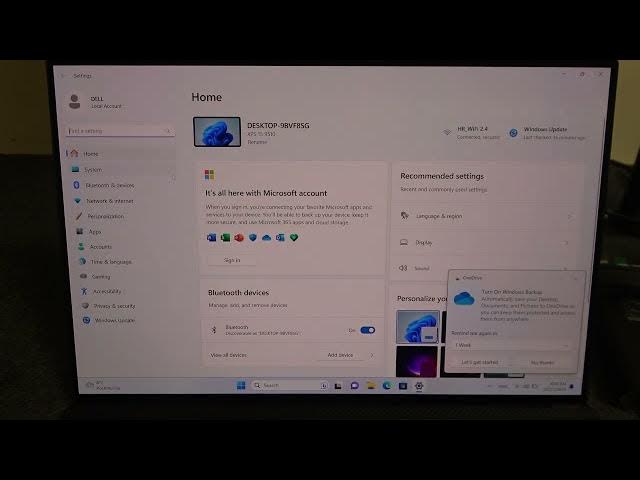Open Task View from the taskbar
This screenshot has width=640, height=480.
pos(338,386)
